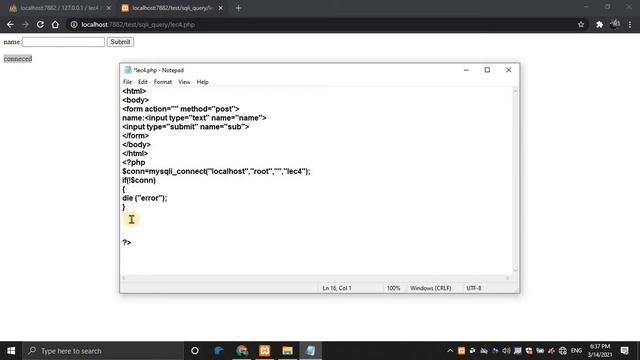
Task: Click Notepad's horizontal scrollbar left arrow
Action: click(x=124, y=278)
